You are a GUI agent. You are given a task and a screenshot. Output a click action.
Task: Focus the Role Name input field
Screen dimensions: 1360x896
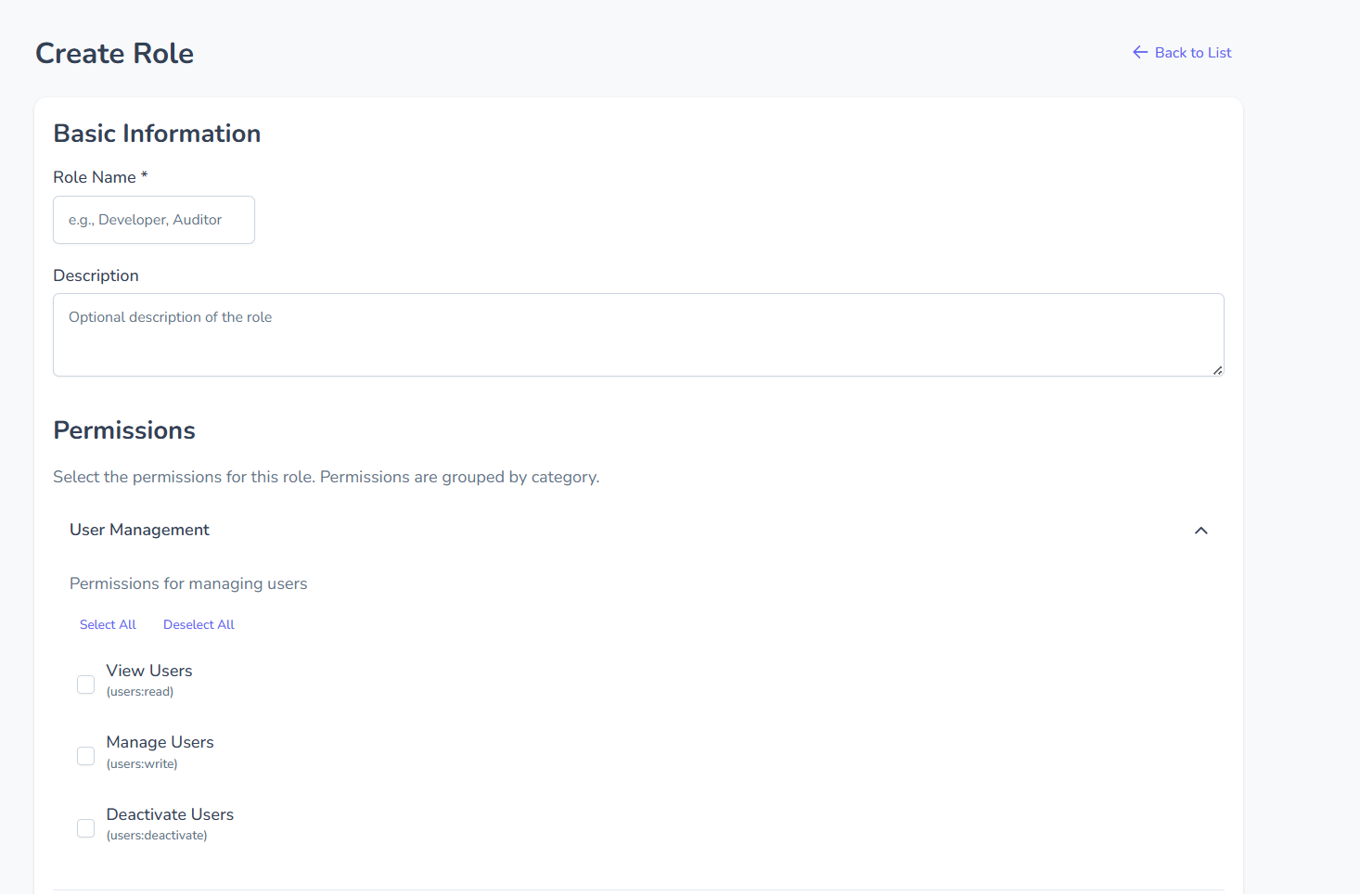154,220
